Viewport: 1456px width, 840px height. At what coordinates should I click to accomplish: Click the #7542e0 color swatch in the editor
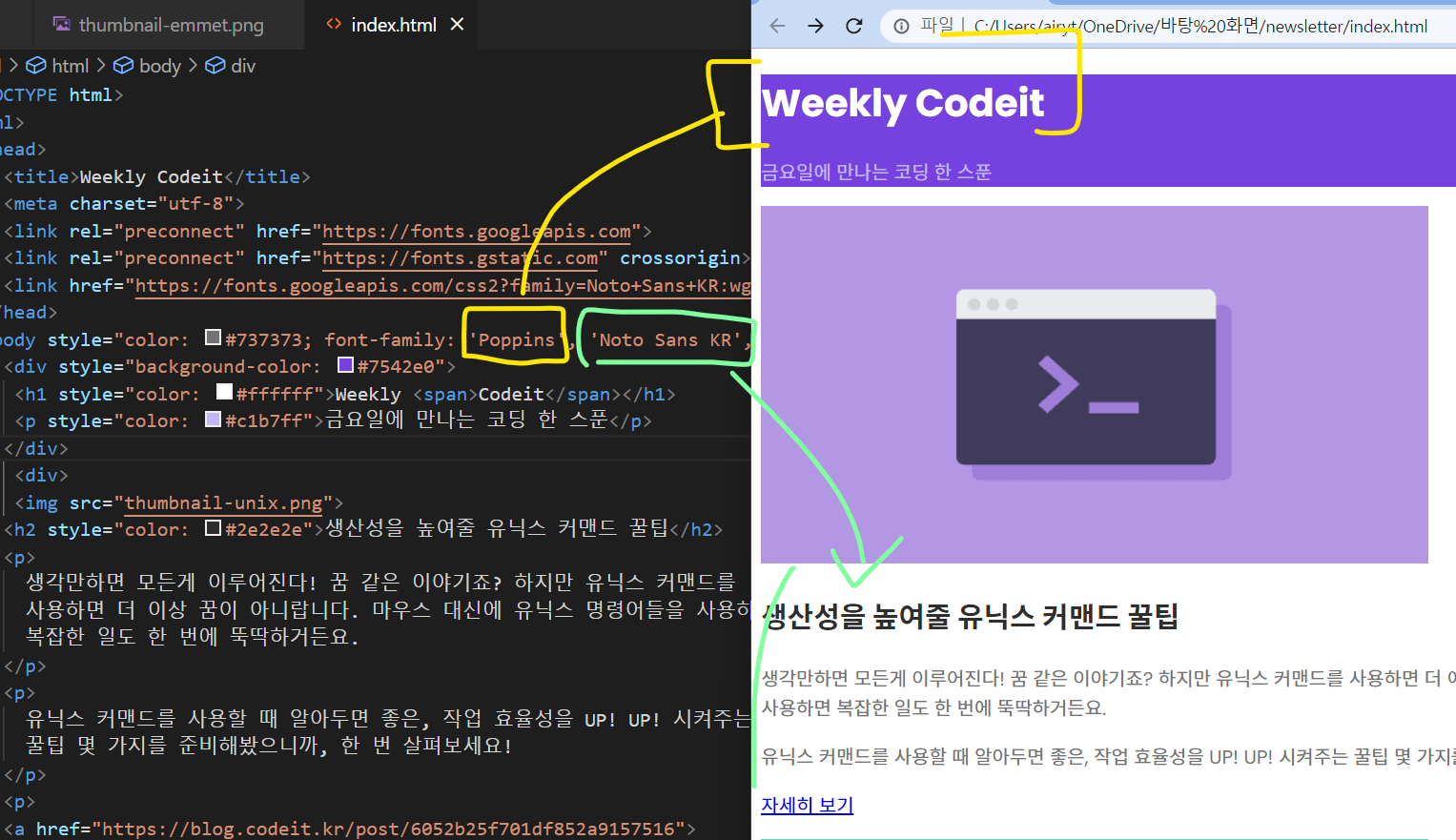[x=346, y=365]
